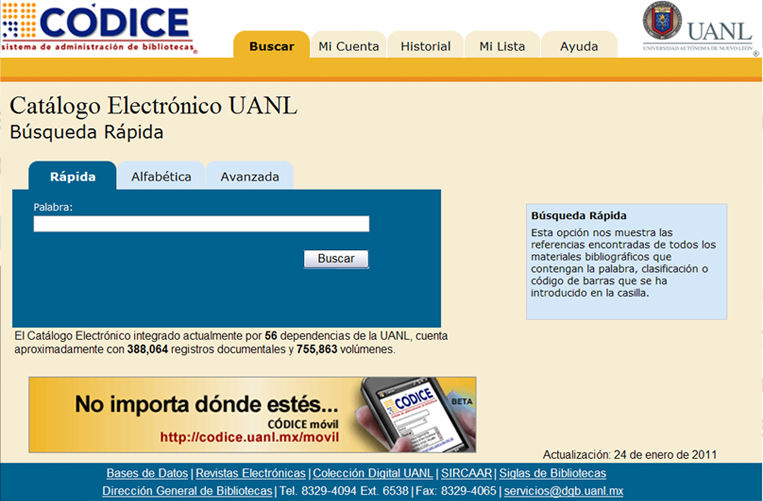Click the UANL university crest logo
The image size is (763, 501).
[662, 24]
